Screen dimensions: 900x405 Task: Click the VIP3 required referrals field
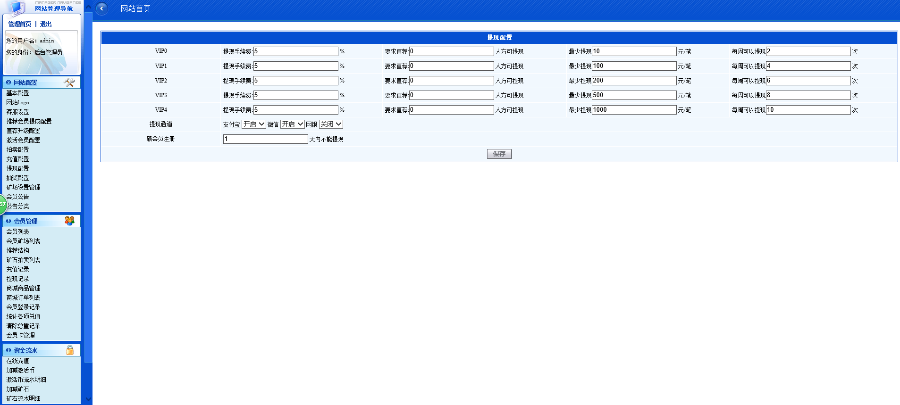tap(452, 95)
